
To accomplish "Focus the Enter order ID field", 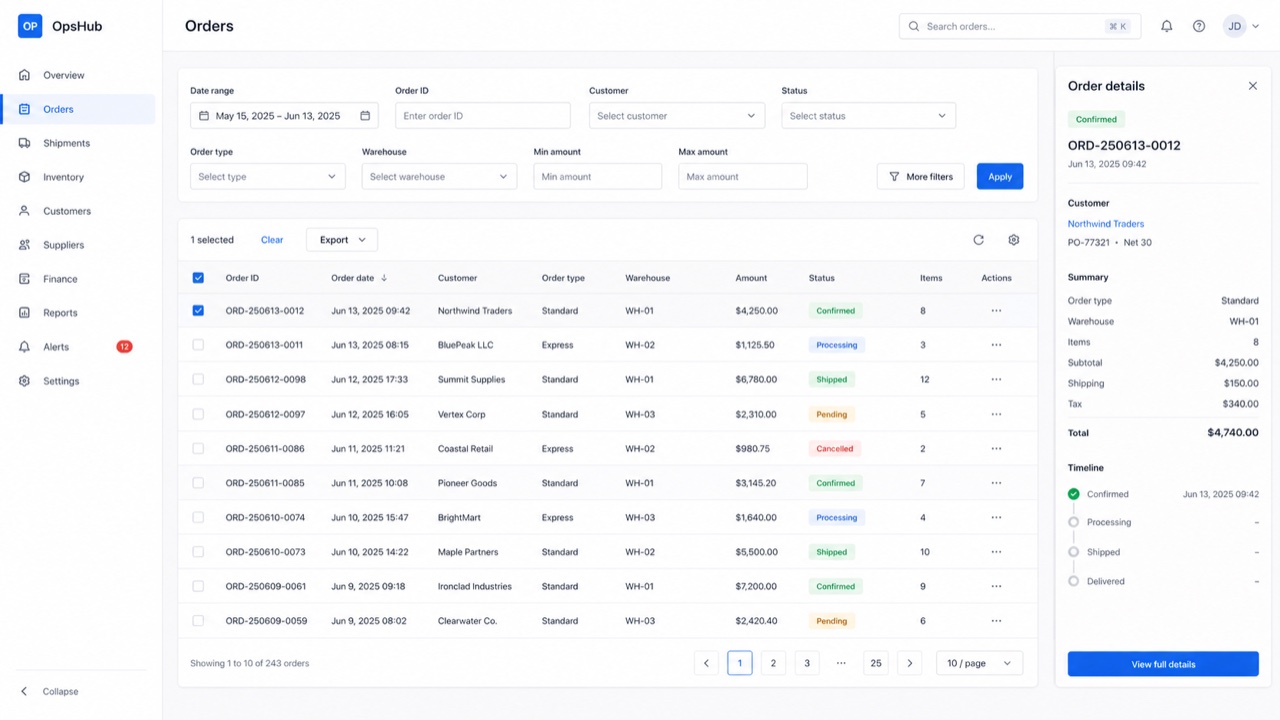I will point(482,116).
